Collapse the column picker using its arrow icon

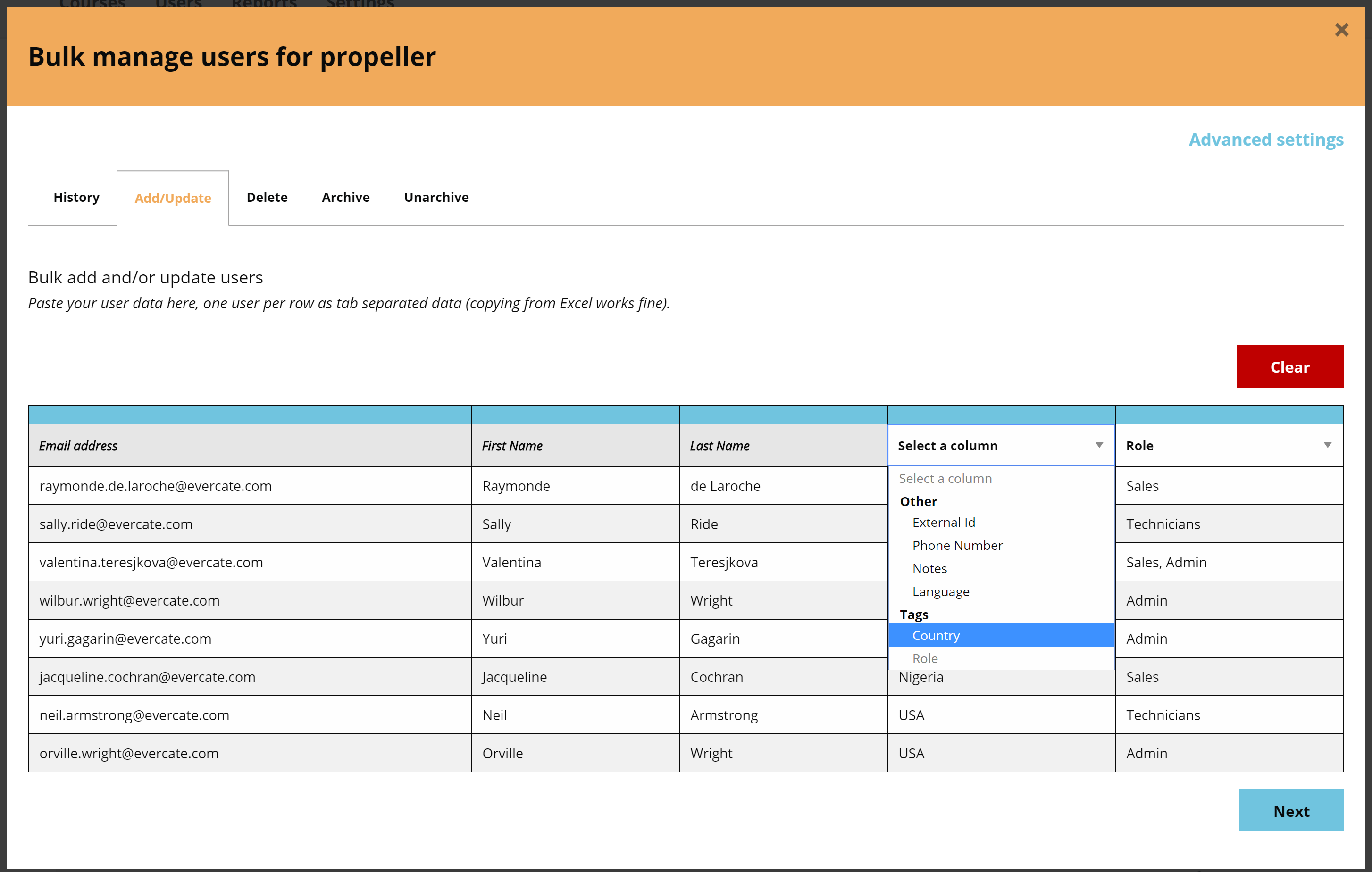click(x=1099, y=445)
